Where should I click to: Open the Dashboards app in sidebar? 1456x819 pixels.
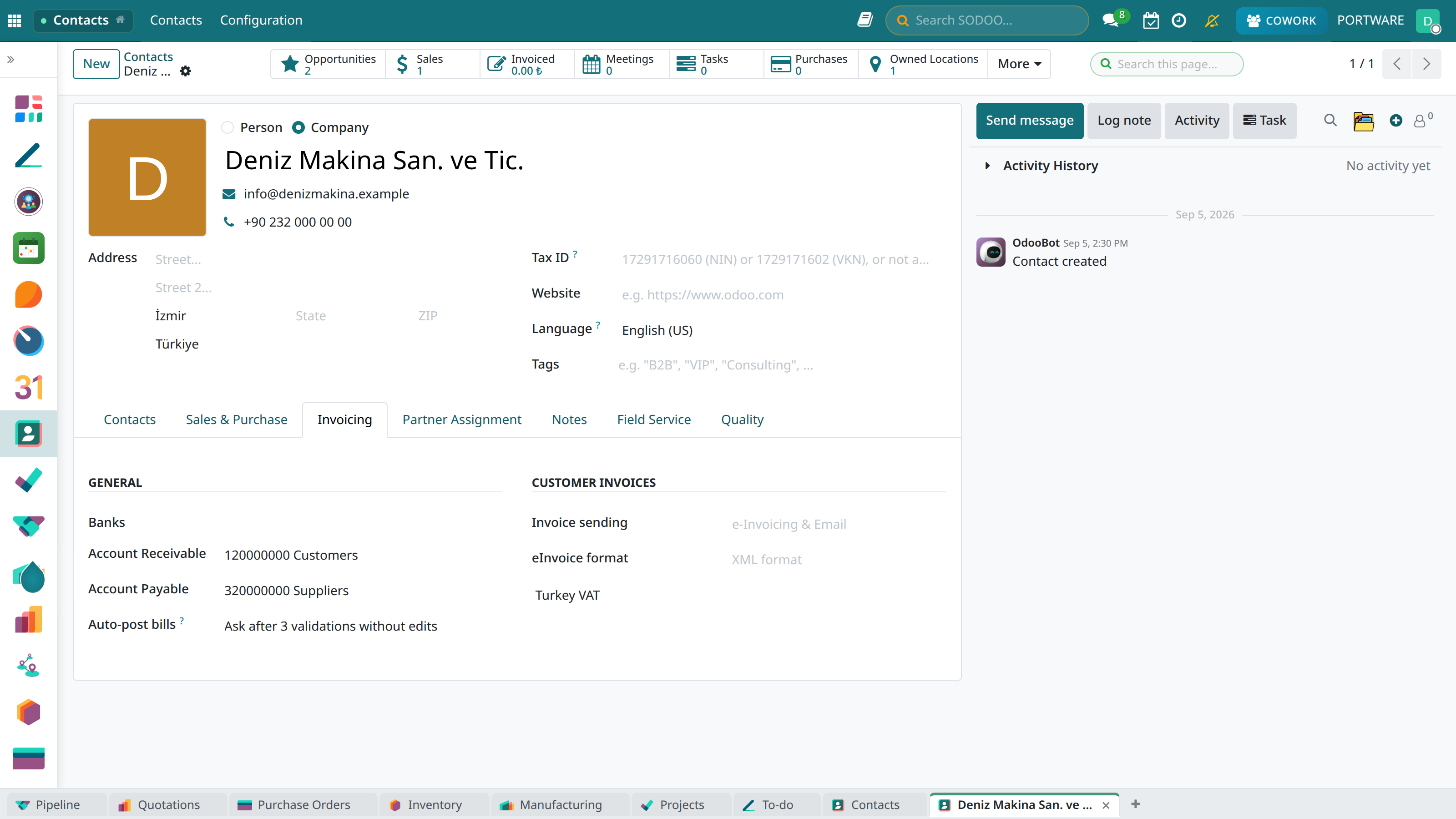click(28, 109)
